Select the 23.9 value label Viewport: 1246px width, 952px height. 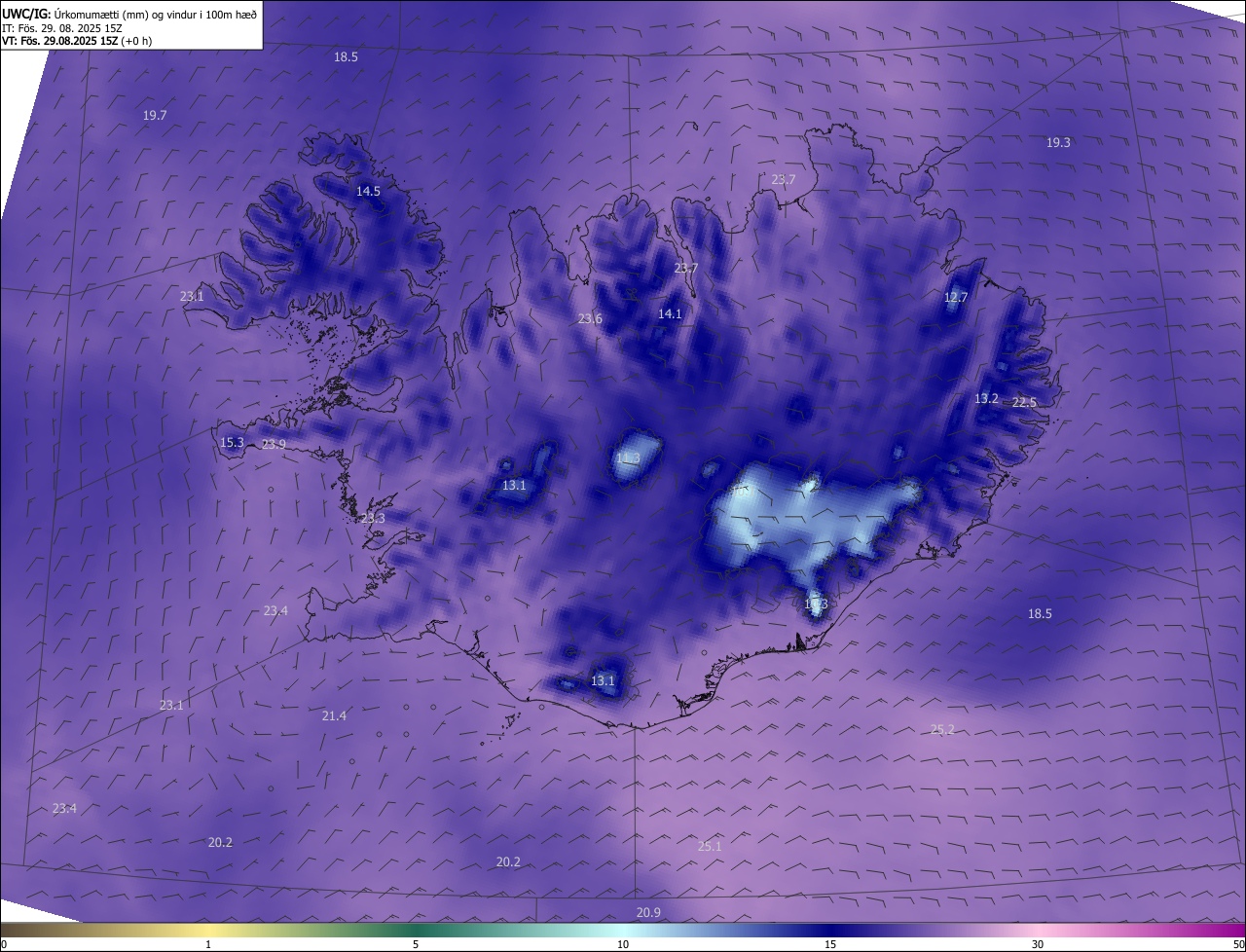274,444
